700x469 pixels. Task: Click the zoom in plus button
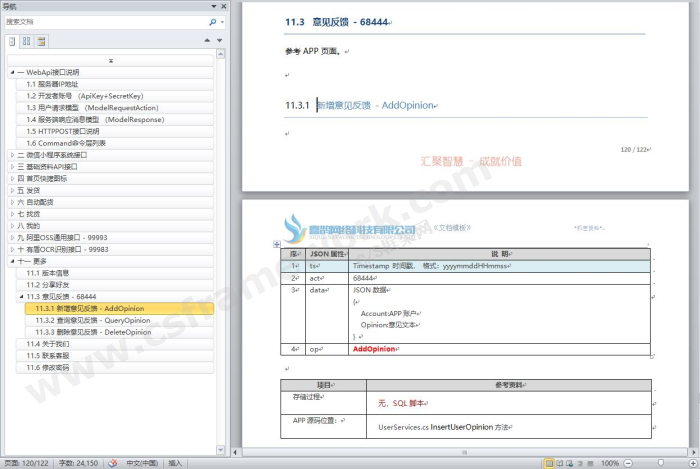pos(691,463)
